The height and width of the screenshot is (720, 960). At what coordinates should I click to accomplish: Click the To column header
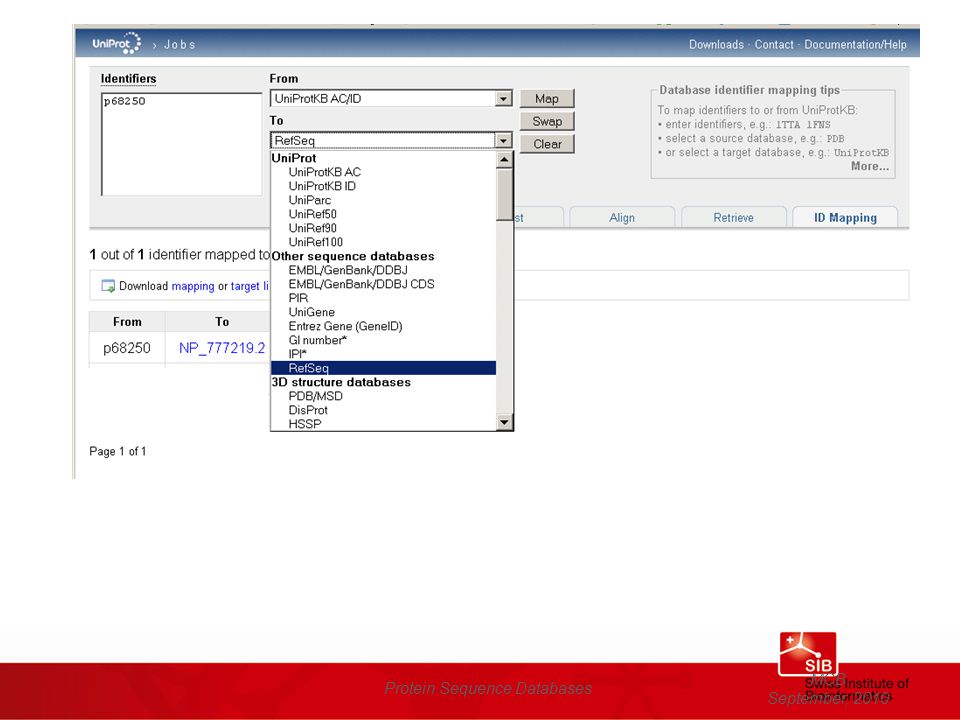pos(222,322)
